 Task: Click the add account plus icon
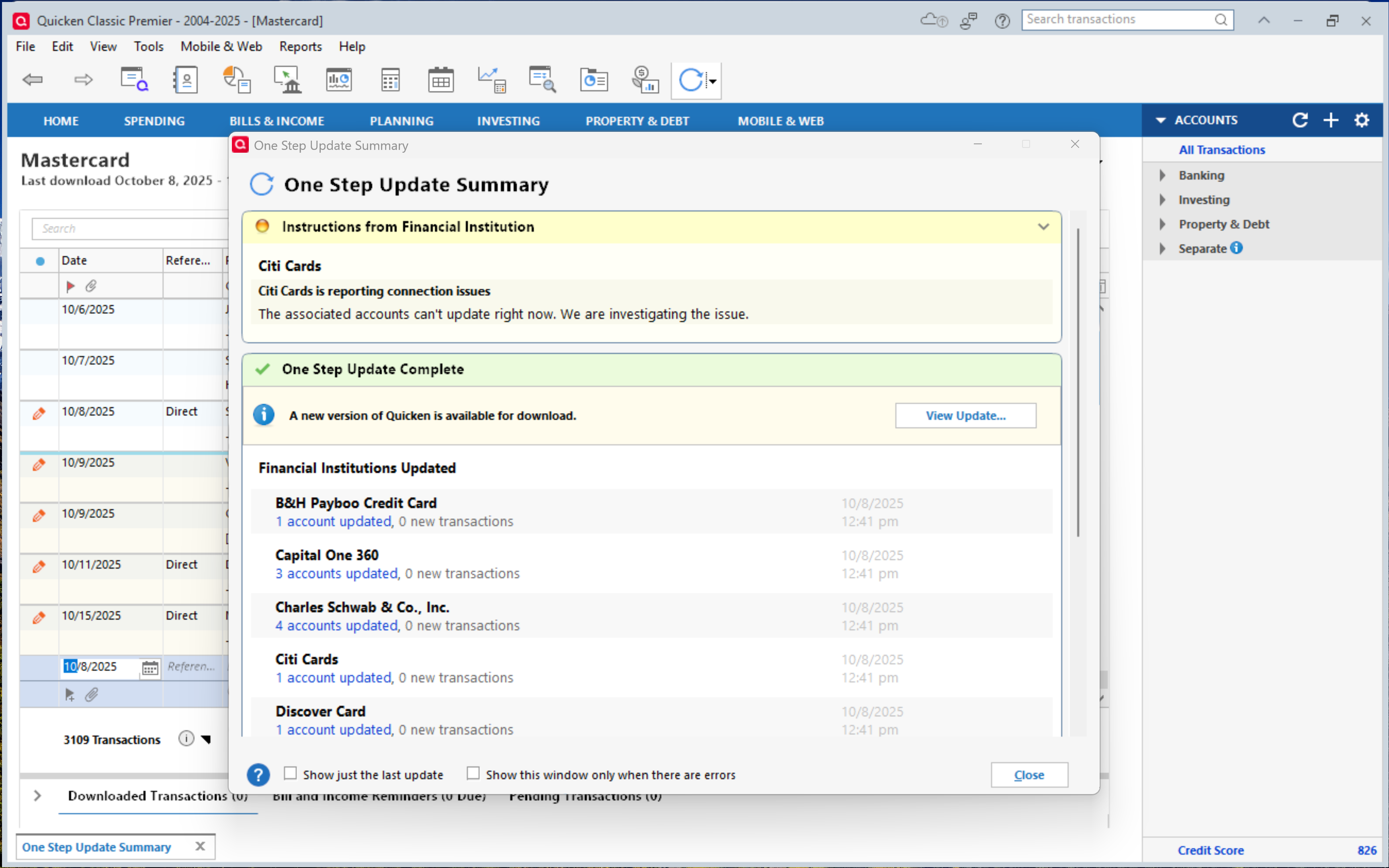[1330, 120]
